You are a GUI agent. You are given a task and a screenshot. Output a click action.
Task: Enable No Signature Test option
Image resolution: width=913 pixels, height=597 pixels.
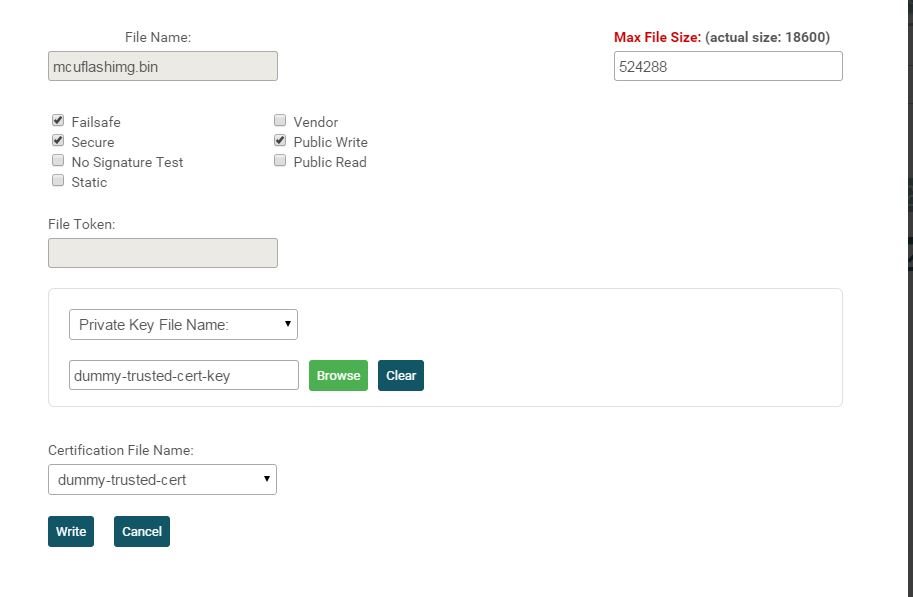coord(58,161)
